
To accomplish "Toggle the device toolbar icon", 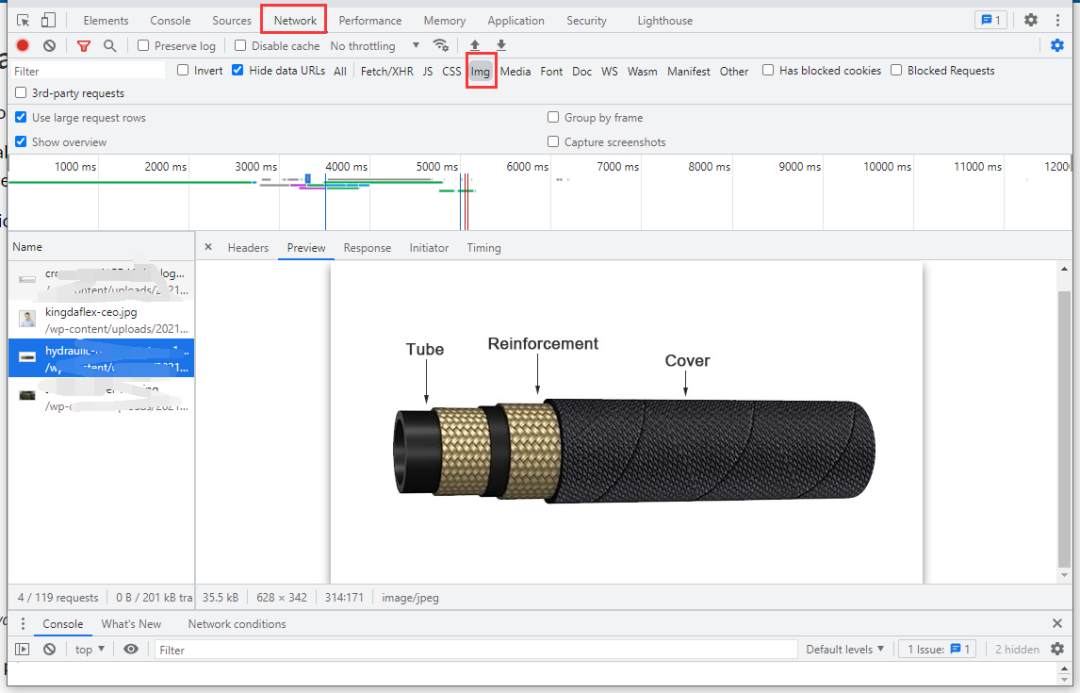I will coord(48,20).
